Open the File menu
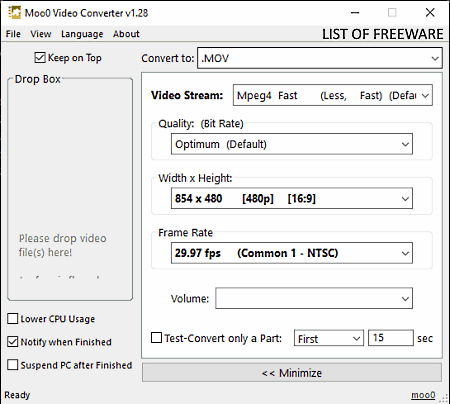The width and height of the screenshot is (450, 404). tap(13, 34)
